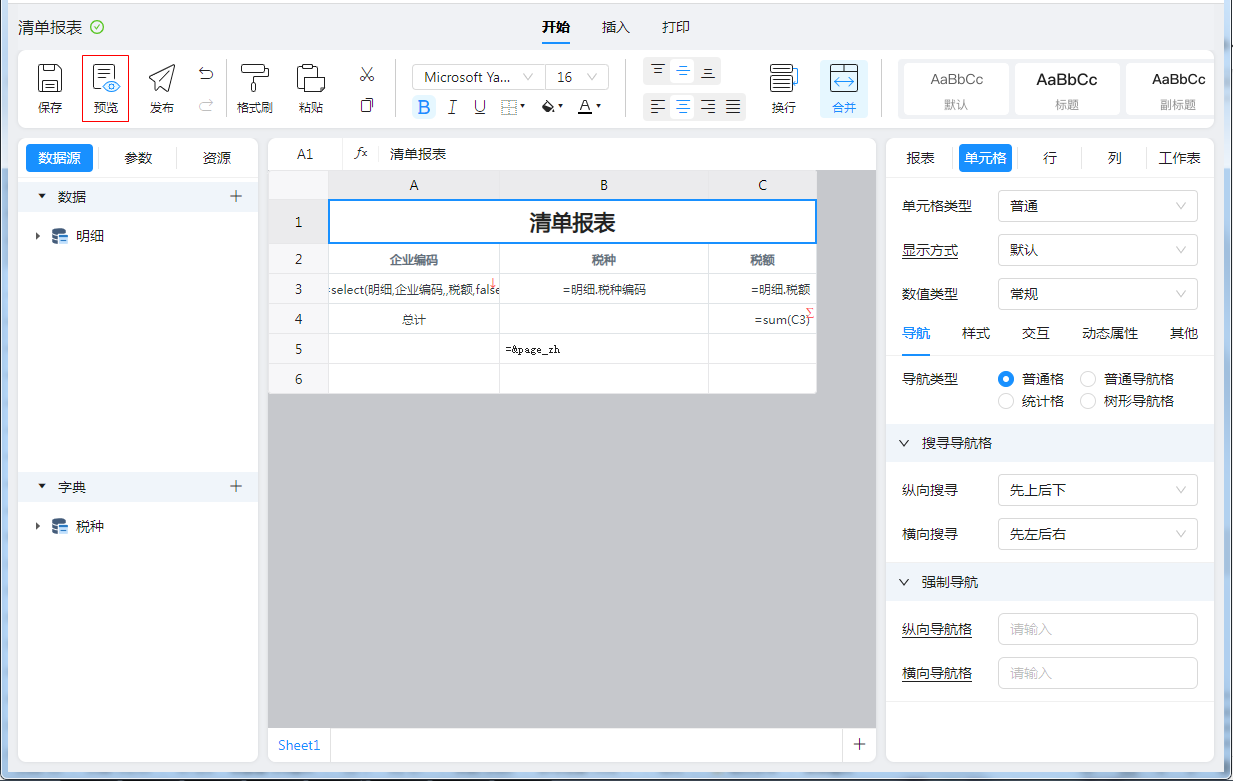Collapse the 强制导航 section
This screenshot has width=1233, height=781.
[905, 582]
